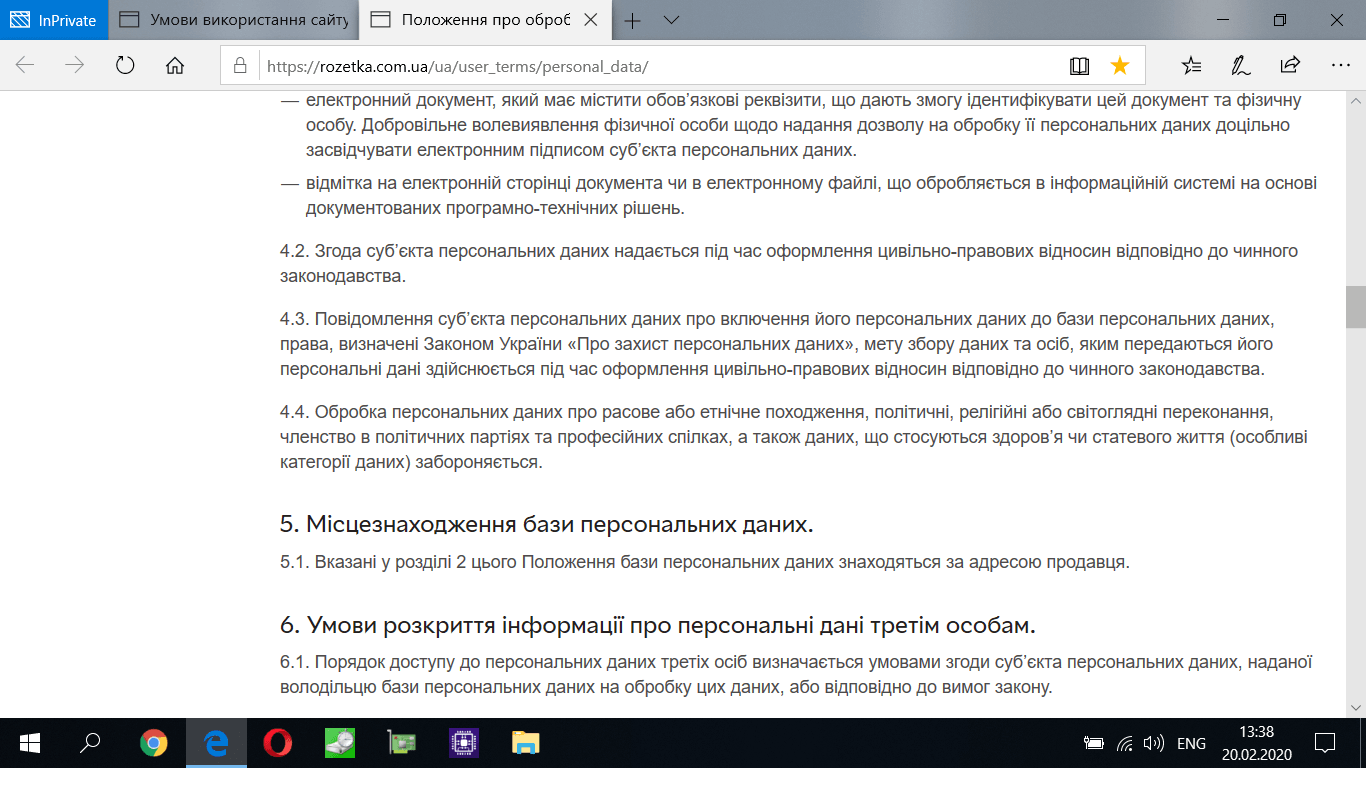Open the clock showing 13:38
1366x802 pixels.
coord(1256,743)
